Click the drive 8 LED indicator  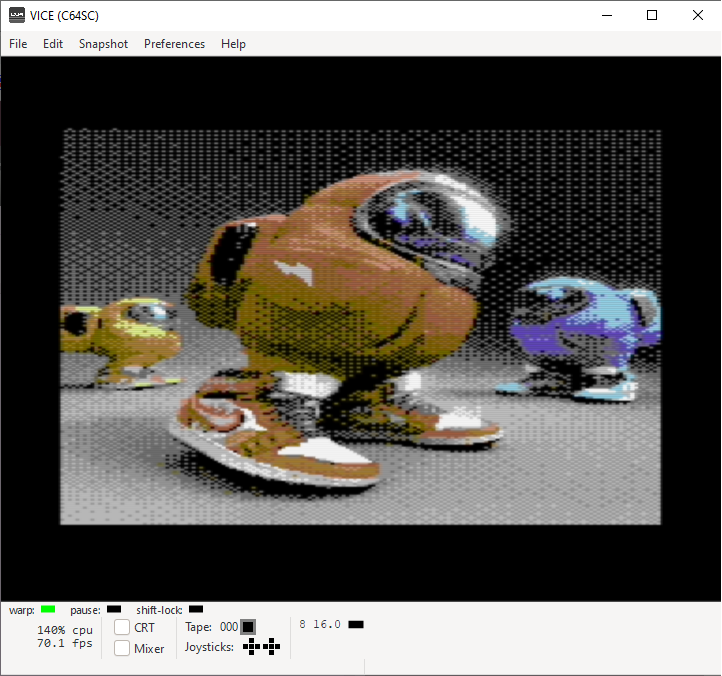click(356, 624)
